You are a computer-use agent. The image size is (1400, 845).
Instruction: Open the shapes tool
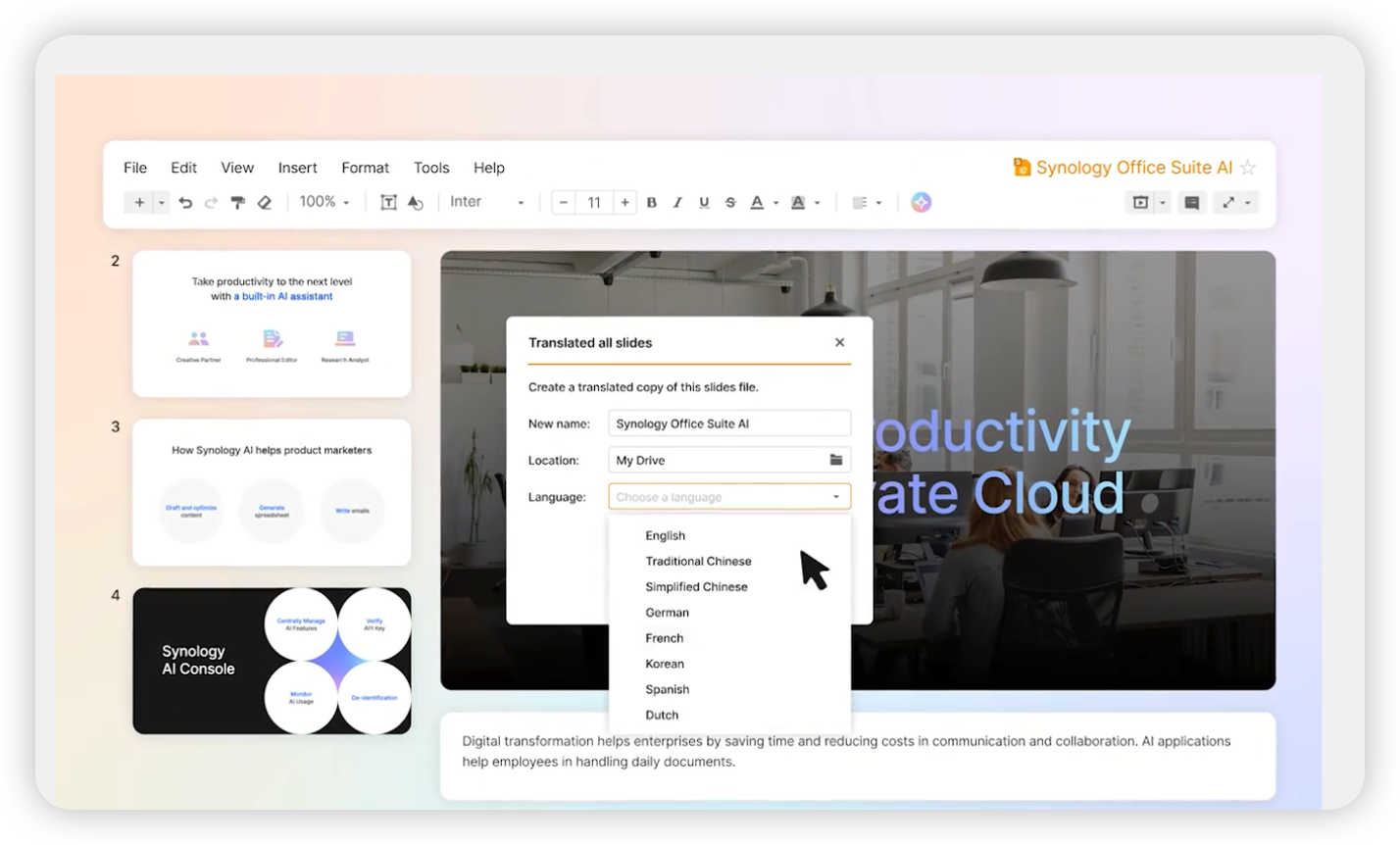(416, 203)
